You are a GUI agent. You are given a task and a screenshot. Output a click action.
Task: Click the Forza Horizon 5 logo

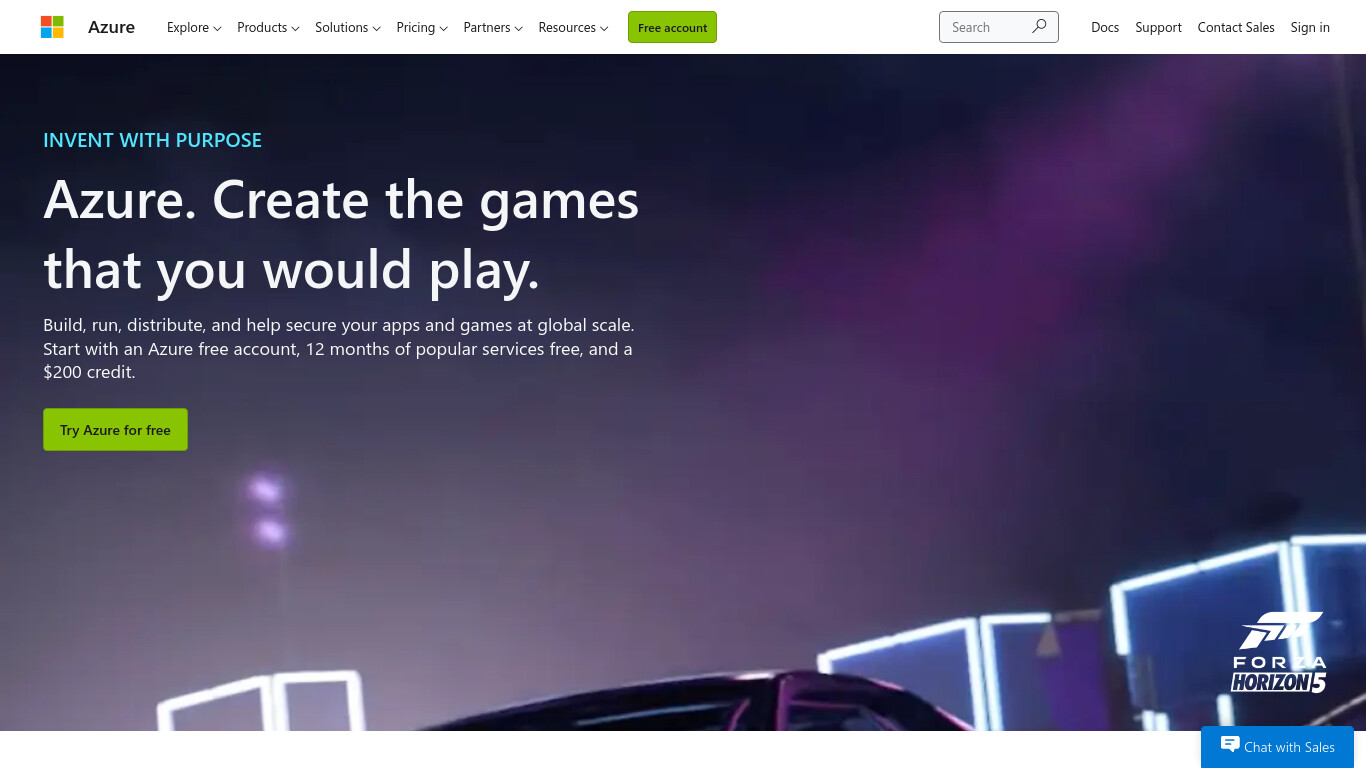(x=1278, y=653)
